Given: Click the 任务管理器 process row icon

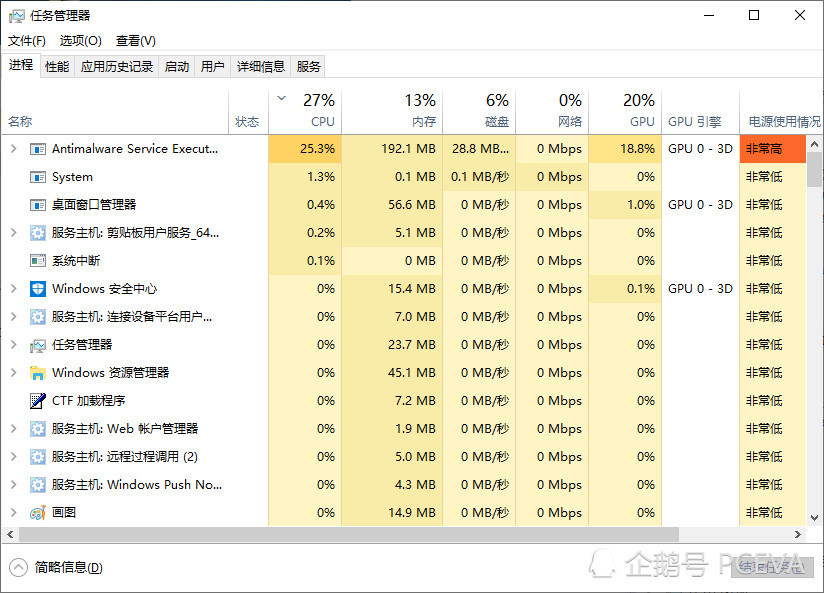Looking at the screenshot, I should [x=37, y=345].
